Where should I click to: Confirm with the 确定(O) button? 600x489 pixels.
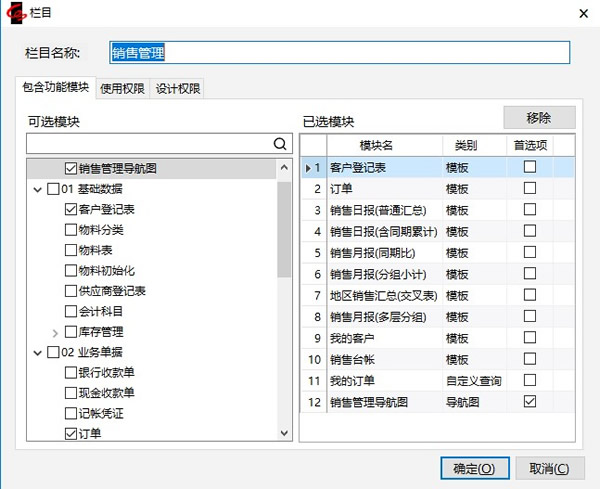click(473, 467)
